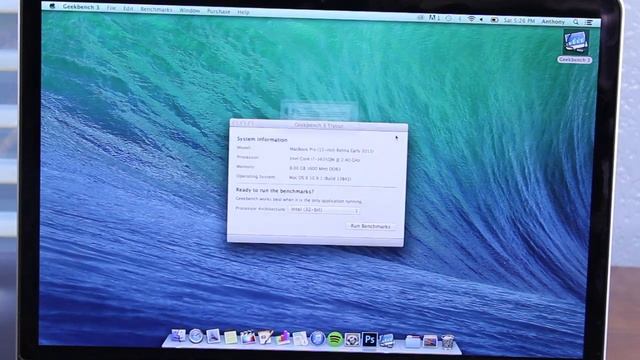The width and height of the screenshot is (640, 360).
Task: Click the 8.00 GB memory value
Action: pyautogui.click(x=315, y=168)
